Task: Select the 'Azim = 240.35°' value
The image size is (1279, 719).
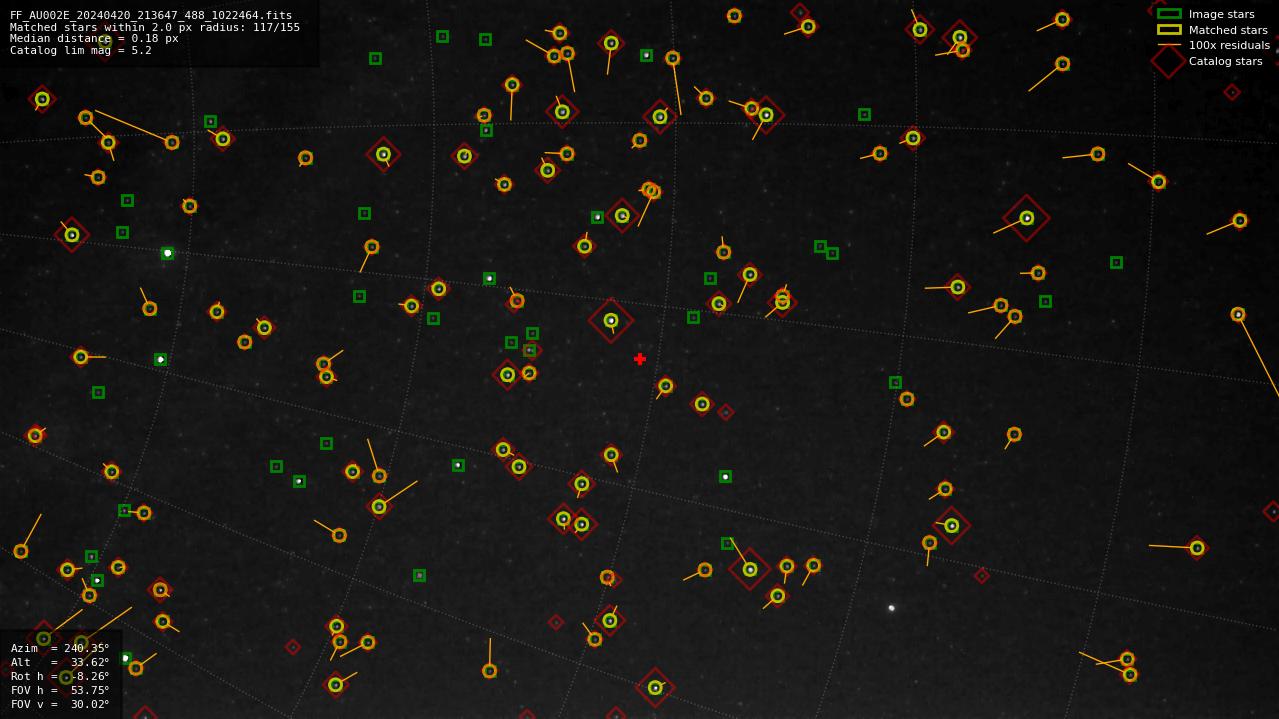Action: coord(60,648)
